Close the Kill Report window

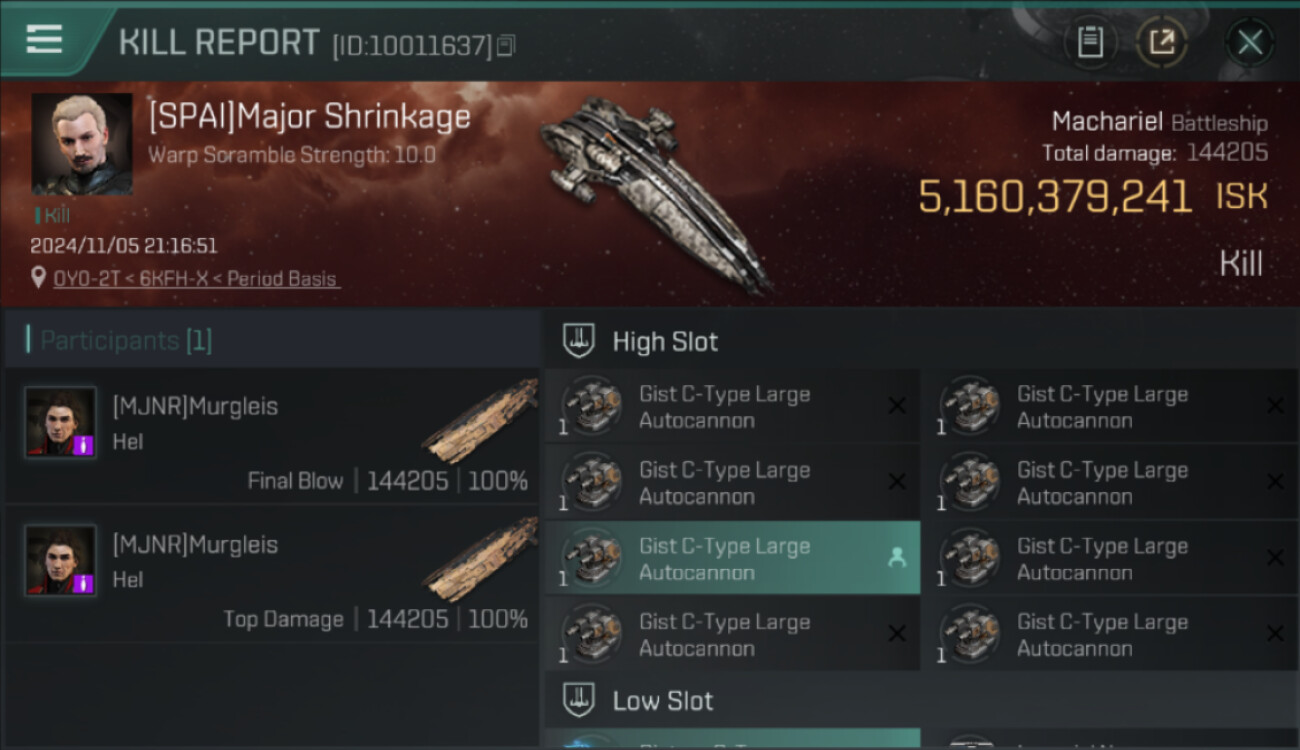point(1249,42)
